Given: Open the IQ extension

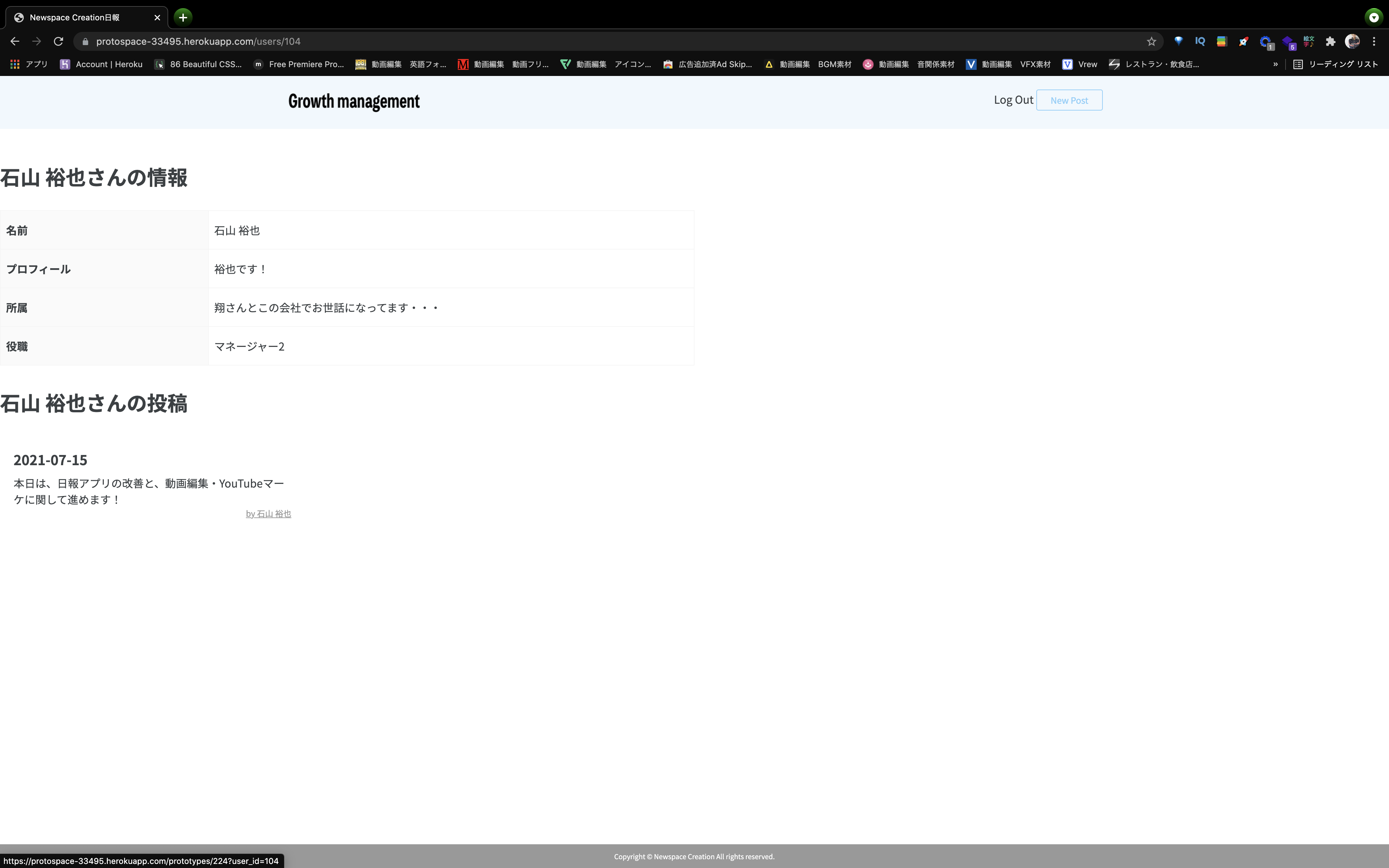Looking at the screenshot, I should coord(1199,41).
